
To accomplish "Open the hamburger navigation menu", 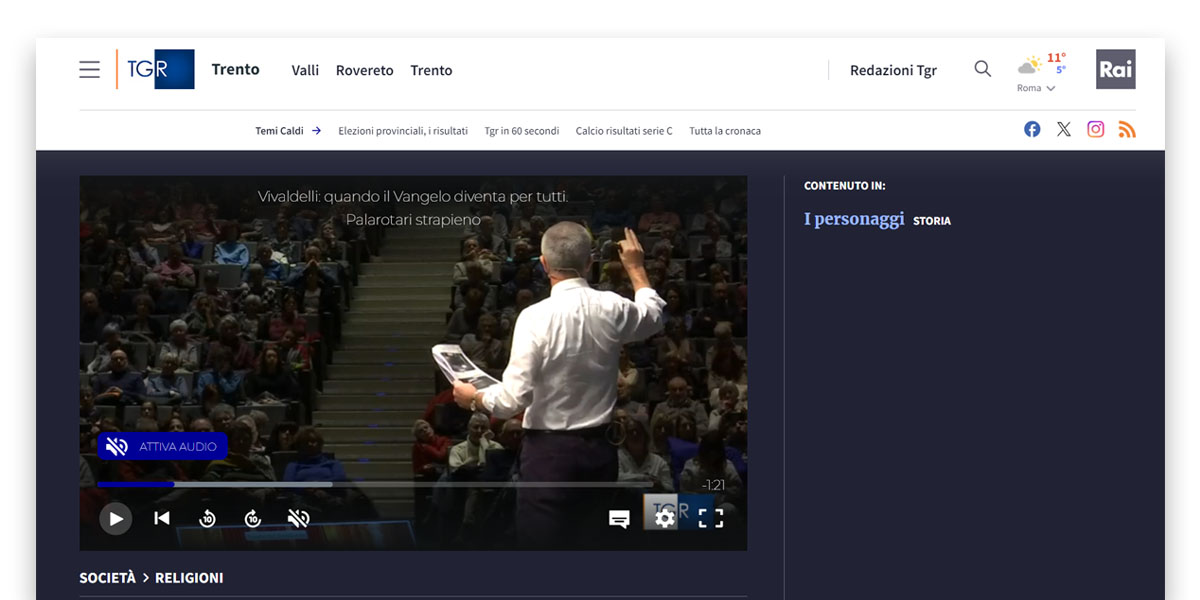I will [x=90, y=69].
